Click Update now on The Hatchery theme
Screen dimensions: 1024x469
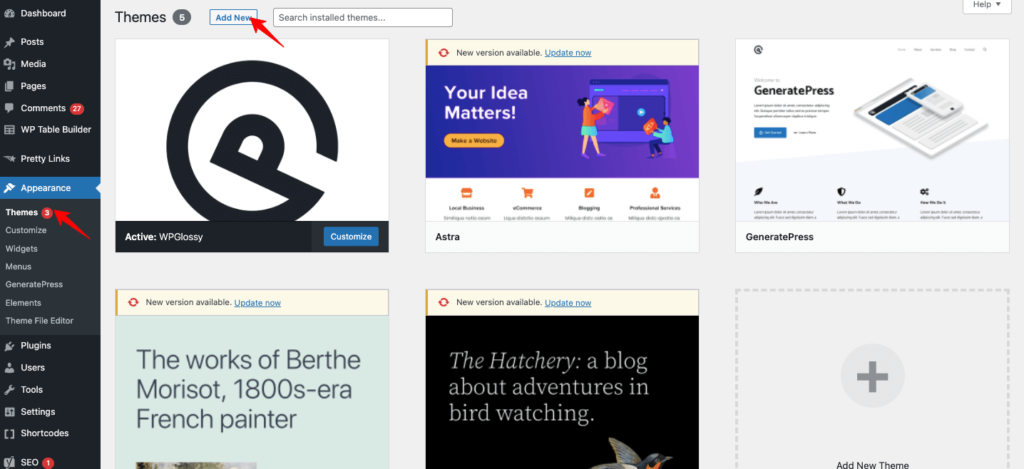tap(568, 302)
